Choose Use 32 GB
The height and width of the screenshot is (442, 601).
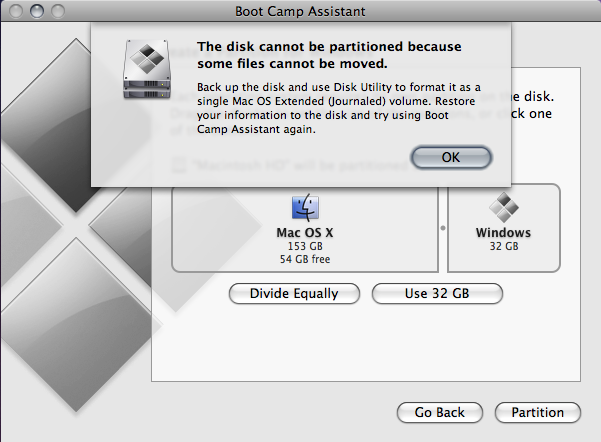click(x=437, y=294)
